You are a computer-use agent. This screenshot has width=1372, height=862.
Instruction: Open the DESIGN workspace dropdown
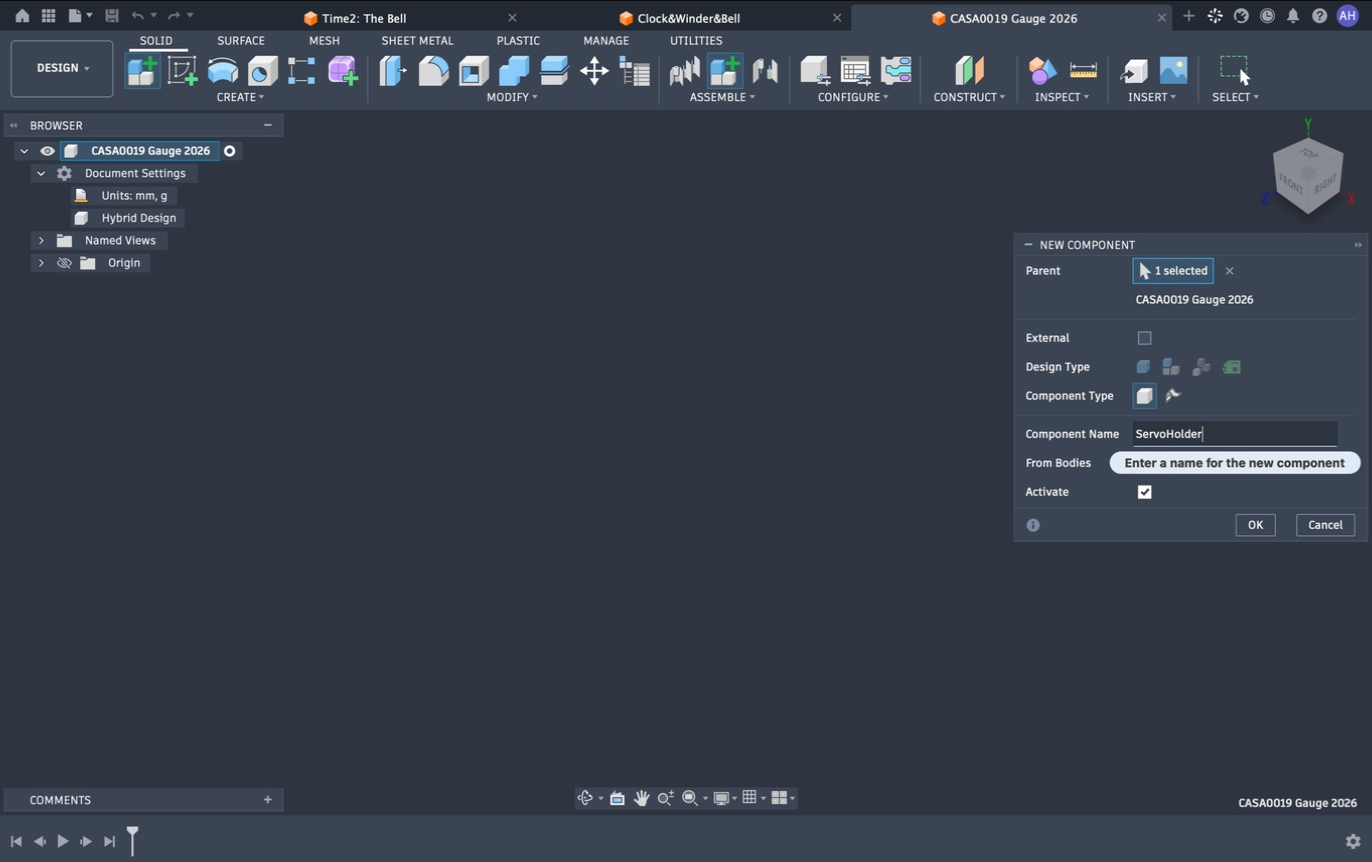point(62,68)
